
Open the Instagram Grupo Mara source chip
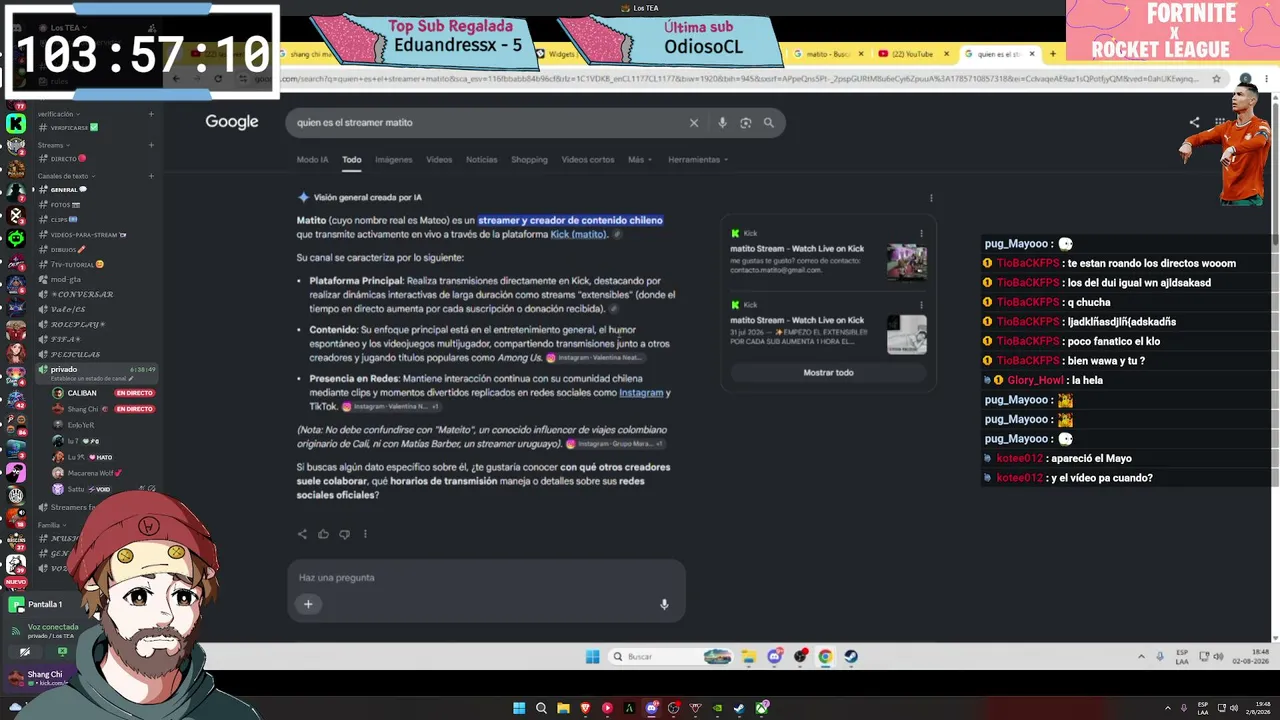(x=615, y=444)
